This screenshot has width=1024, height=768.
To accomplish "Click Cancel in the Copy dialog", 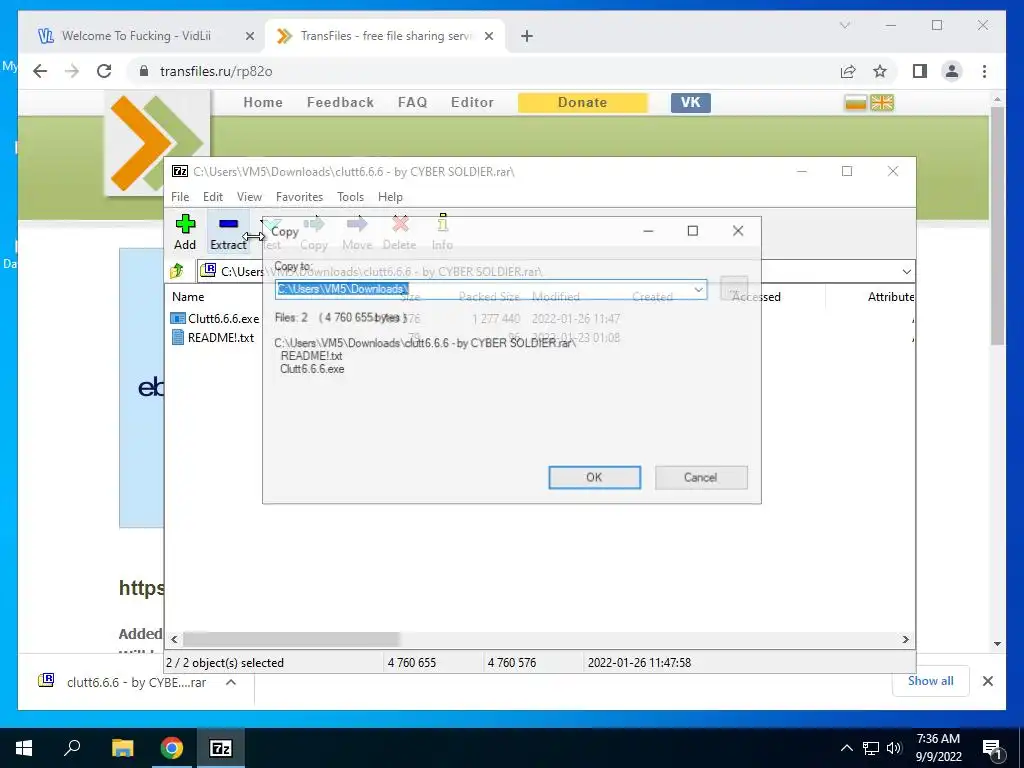I will 701,477.
